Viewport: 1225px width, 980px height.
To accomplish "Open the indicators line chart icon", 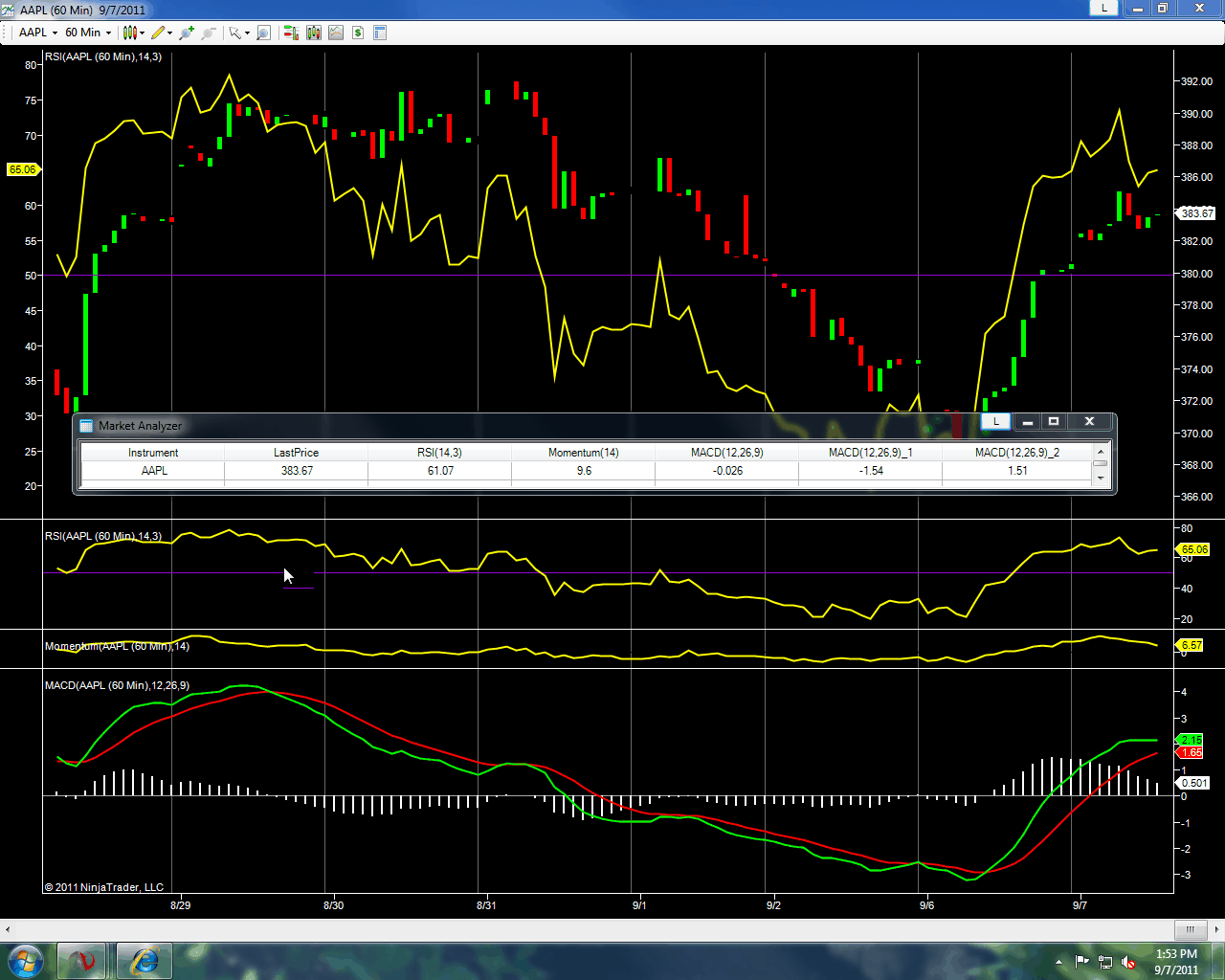I will 336,33.
